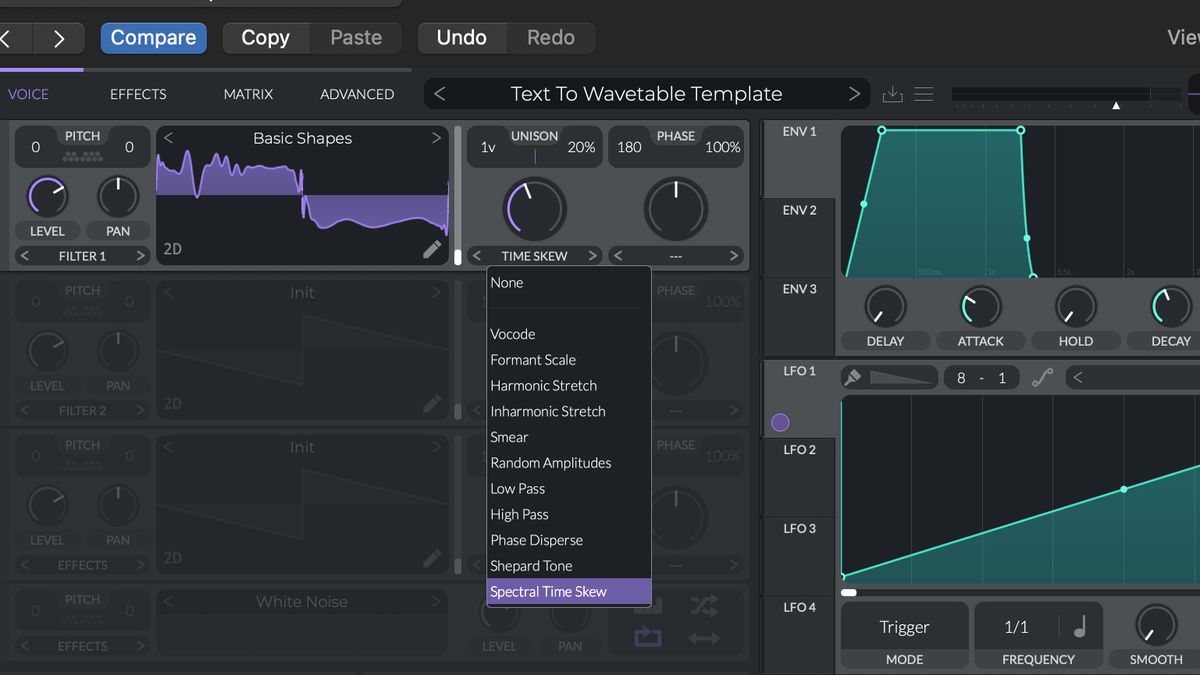1200x675 pixels.
Task: Select High Pass in the morph menu
Action: pos(569,514)
